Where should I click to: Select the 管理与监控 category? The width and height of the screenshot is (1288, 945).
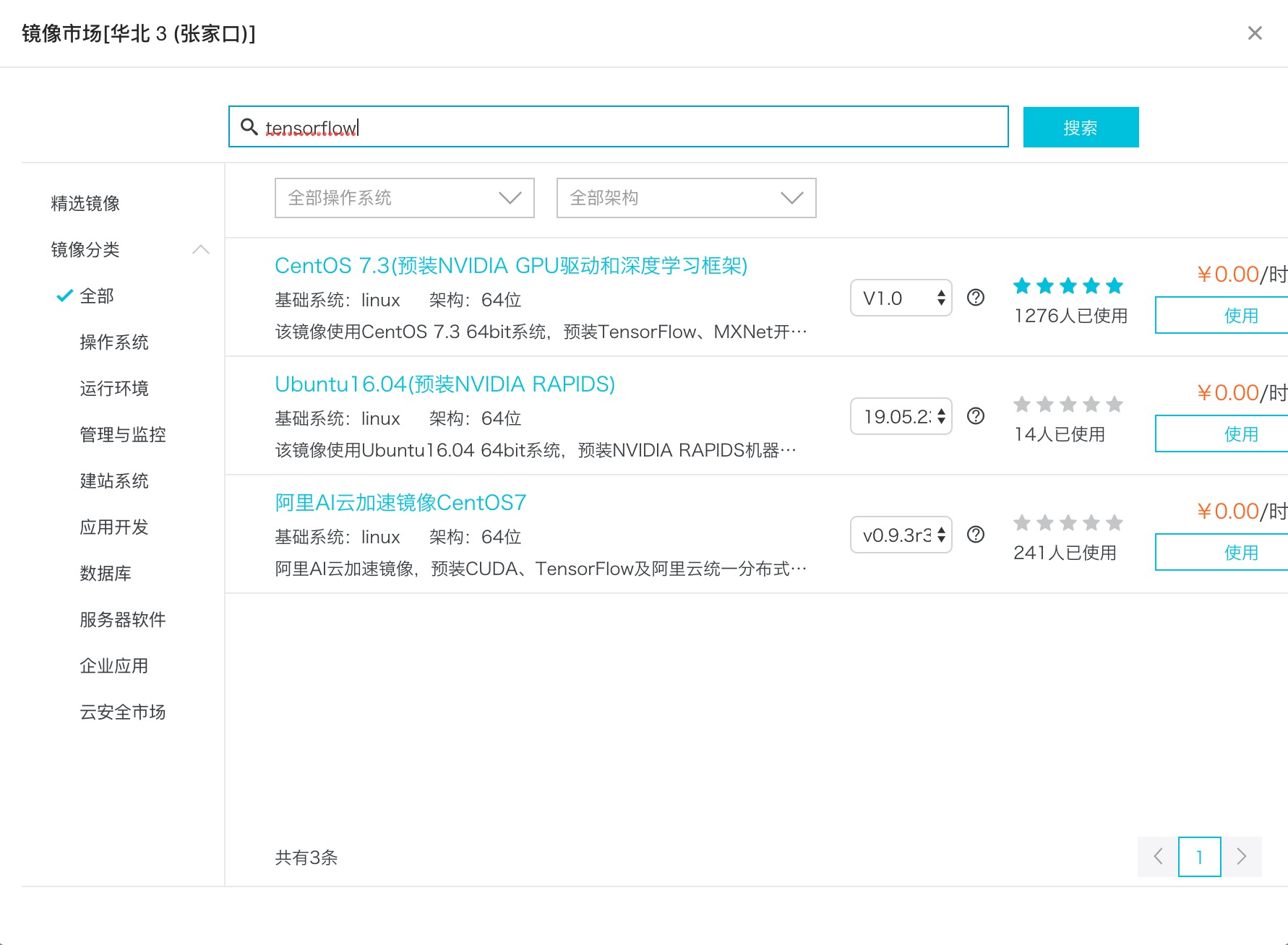(123, 435)
